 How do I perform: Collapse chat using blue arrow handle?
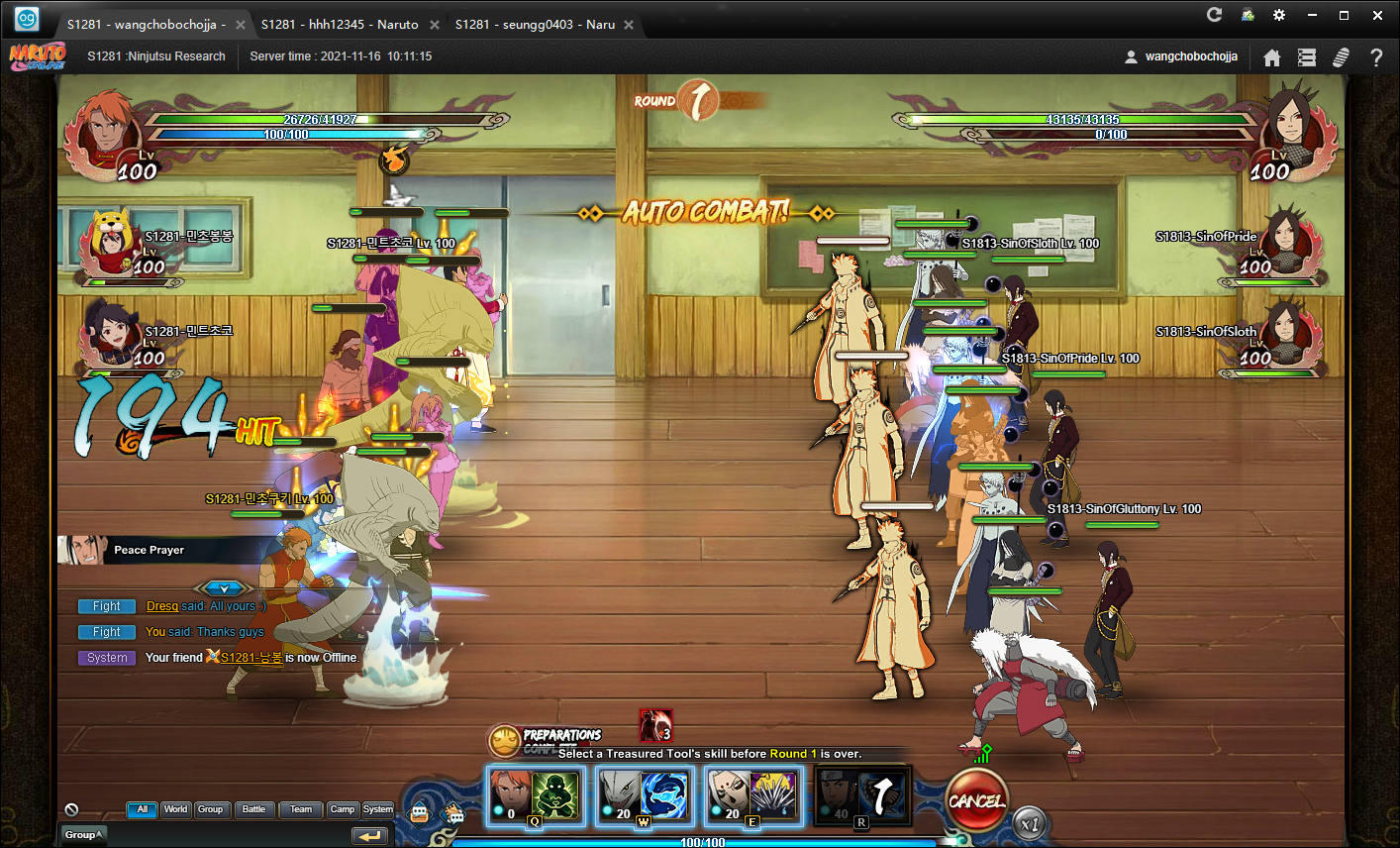click(x=224, y=588)
